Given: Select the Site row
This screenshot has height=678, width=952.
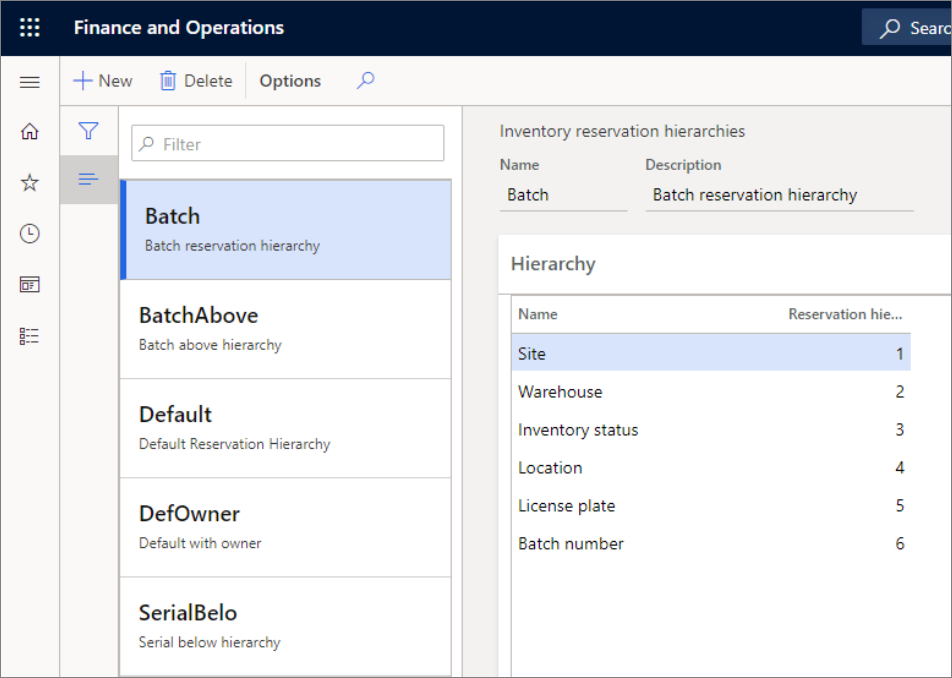Looking at the screenshot, I should [711, 353].
